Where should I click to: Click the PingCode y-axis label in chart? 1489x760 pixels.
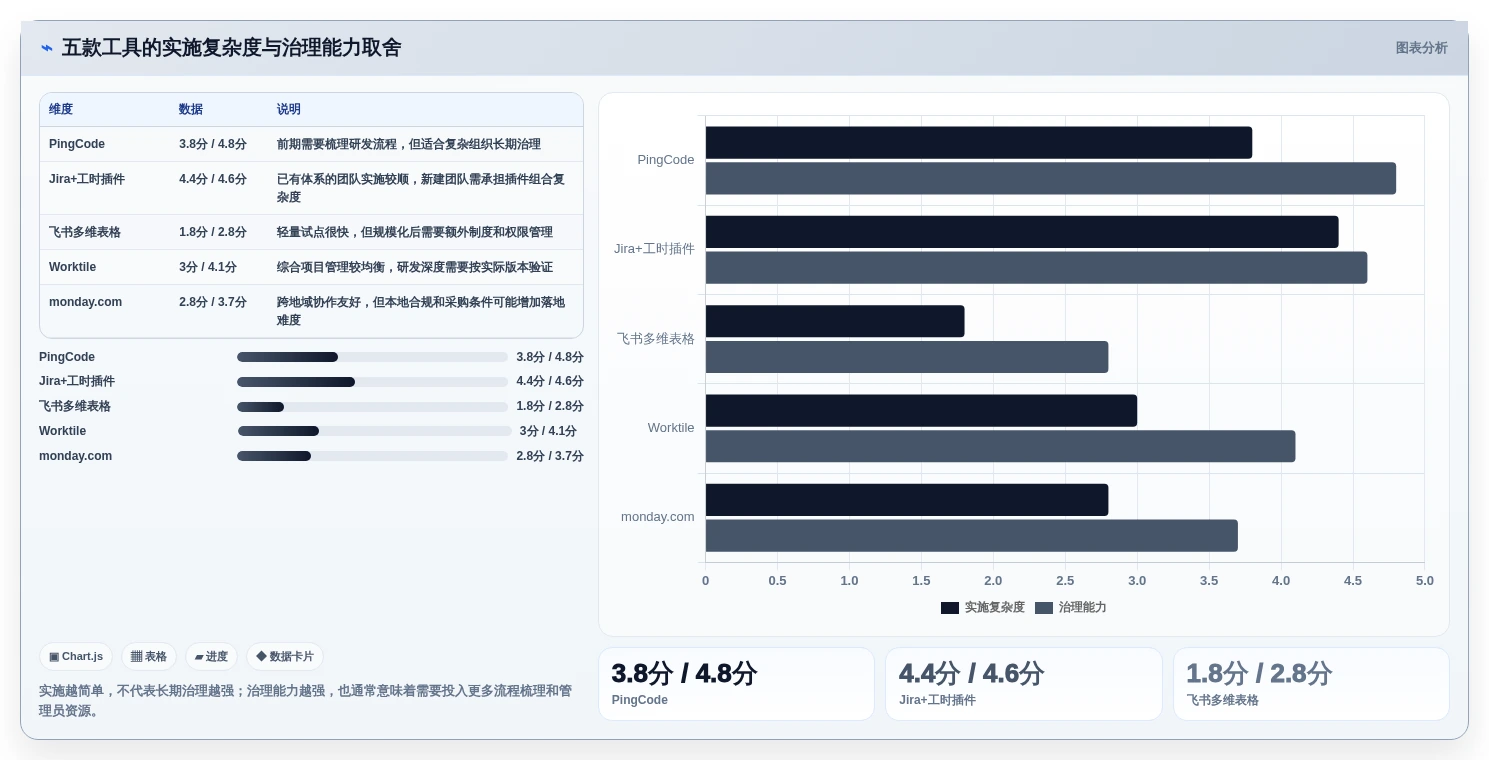click(x=666, y=160)
